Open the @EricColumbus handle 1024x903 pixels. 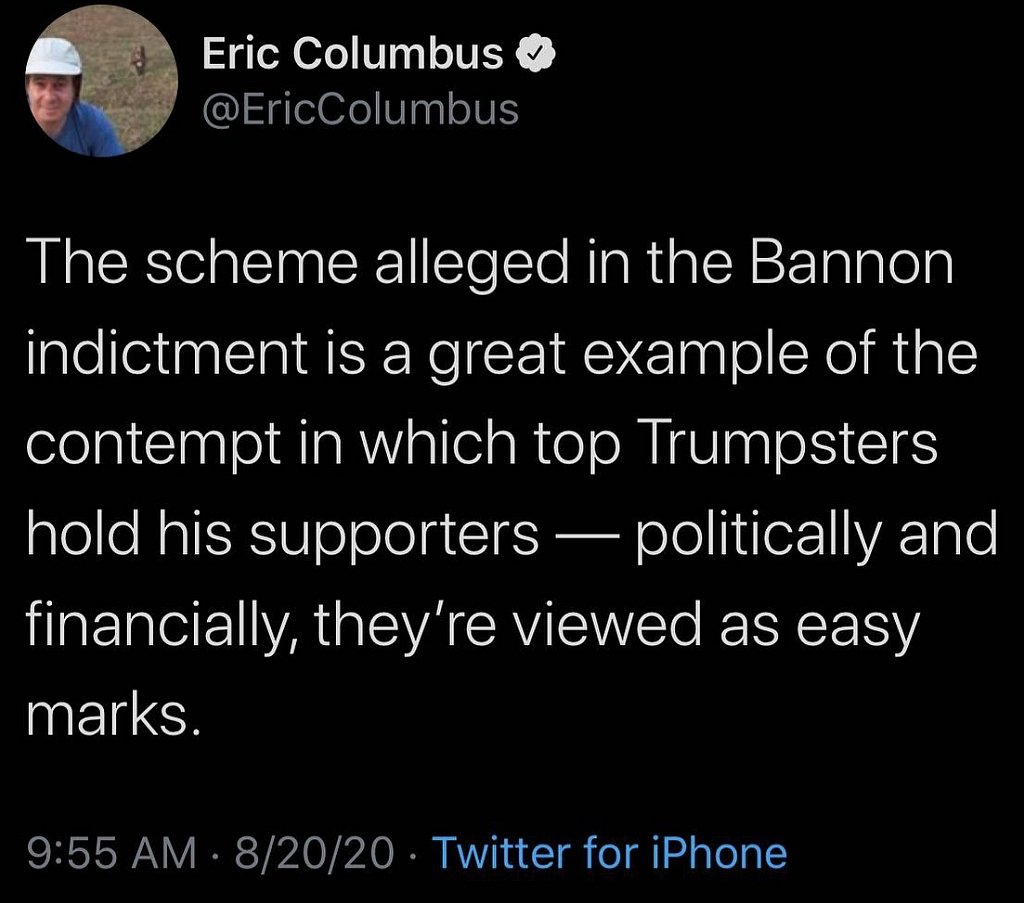[360, 110]
